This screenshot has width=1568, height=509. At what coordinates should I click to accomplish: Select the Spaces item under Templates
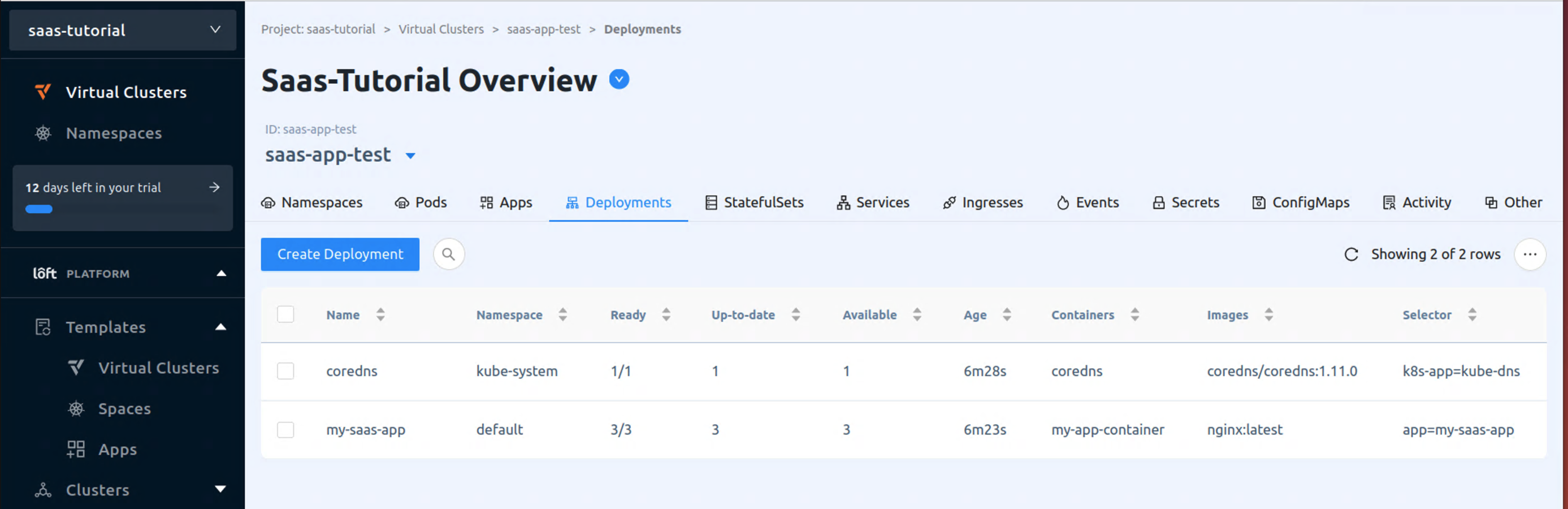click(x=124, y=408)
